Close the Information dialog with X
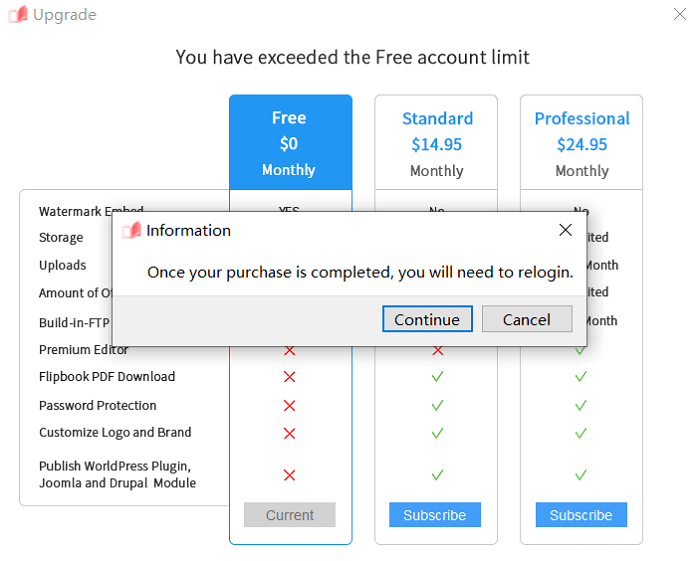 [565, 230]
